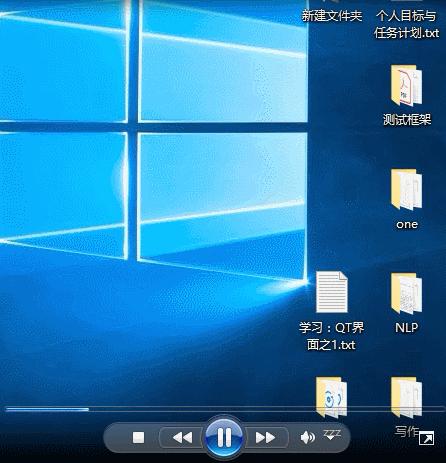This screenshot has height=463, width=446.
Task: Click the 新建文件夹 label
Action: [x=332, y=15]
